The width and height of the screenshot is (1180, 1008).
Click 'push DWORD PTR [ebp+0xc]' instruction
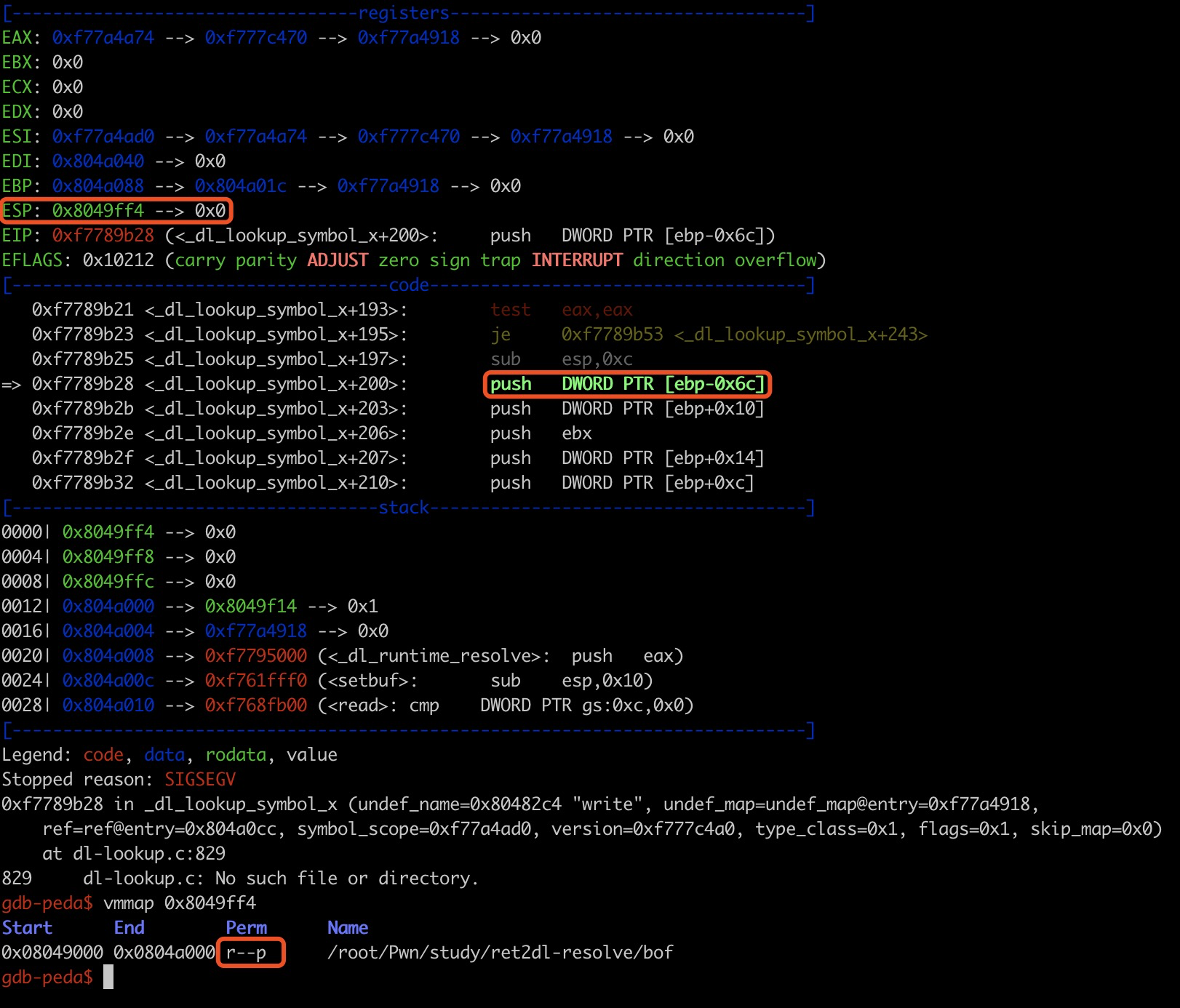(623, 483)
